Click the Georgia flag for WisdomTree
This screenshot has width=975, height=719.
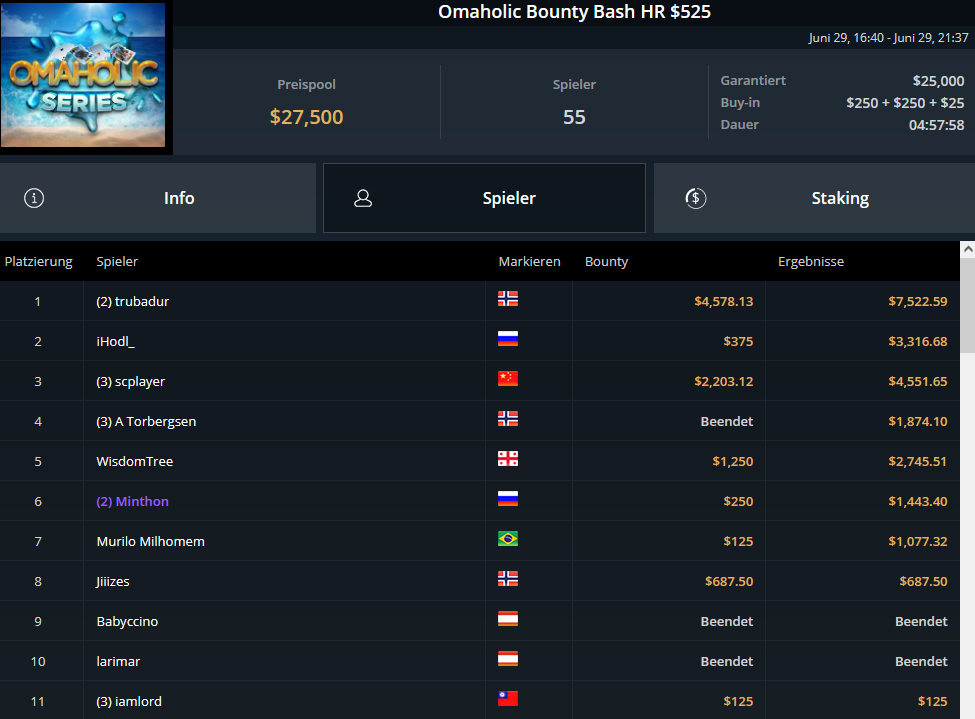point(508,458)
